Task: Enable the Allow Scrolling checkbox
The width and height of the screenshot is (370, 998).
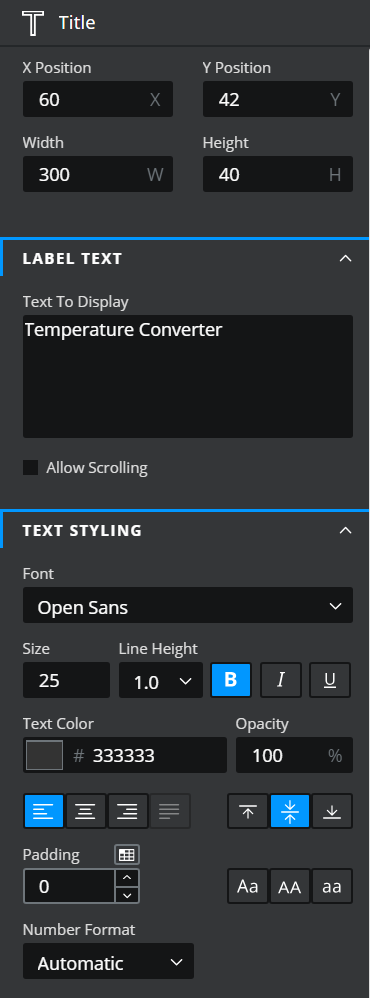Action: [31, 468]
